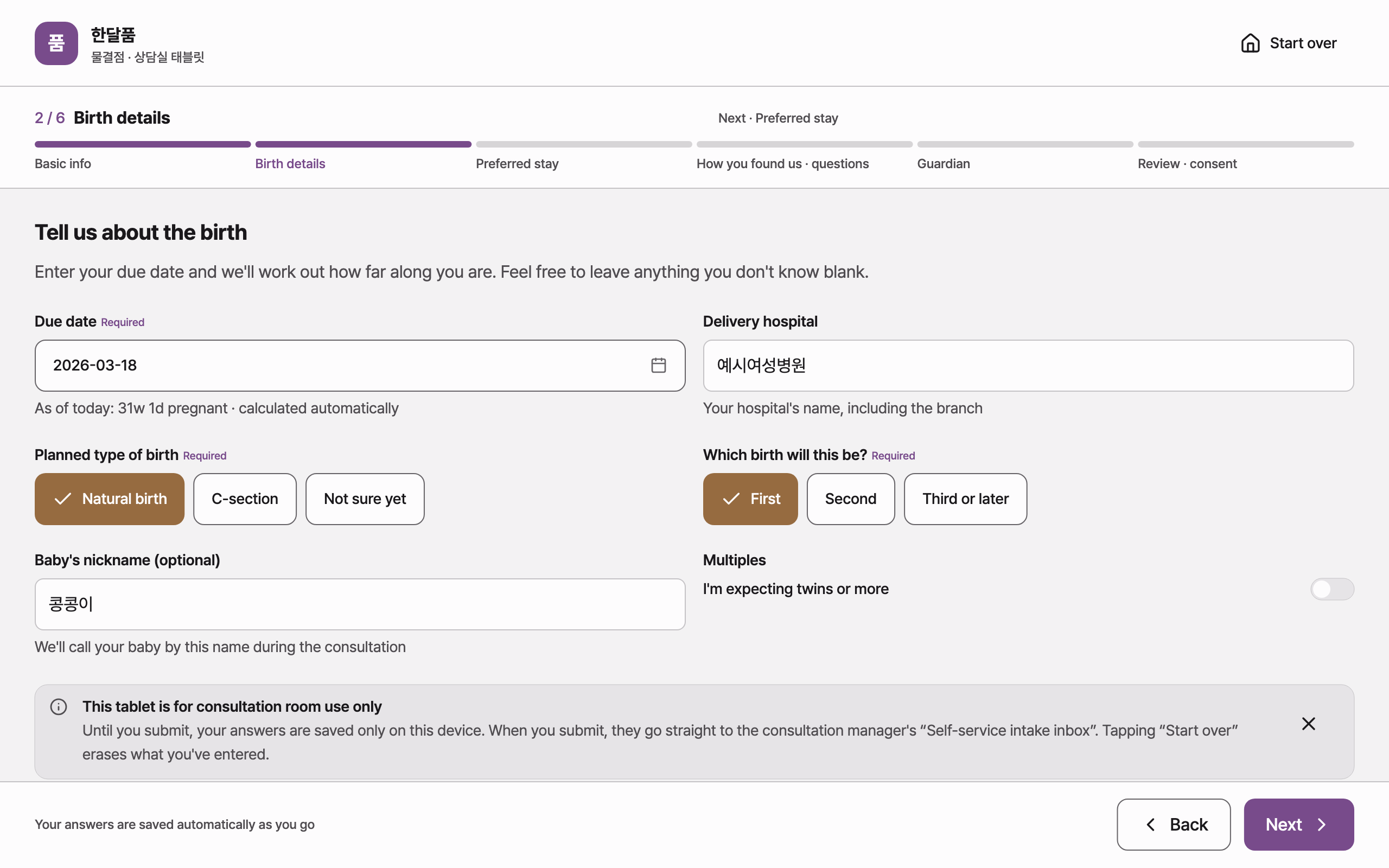1389x868 pixels.
Task: Click autosave notice in the footer
Action: coord(175,825)
